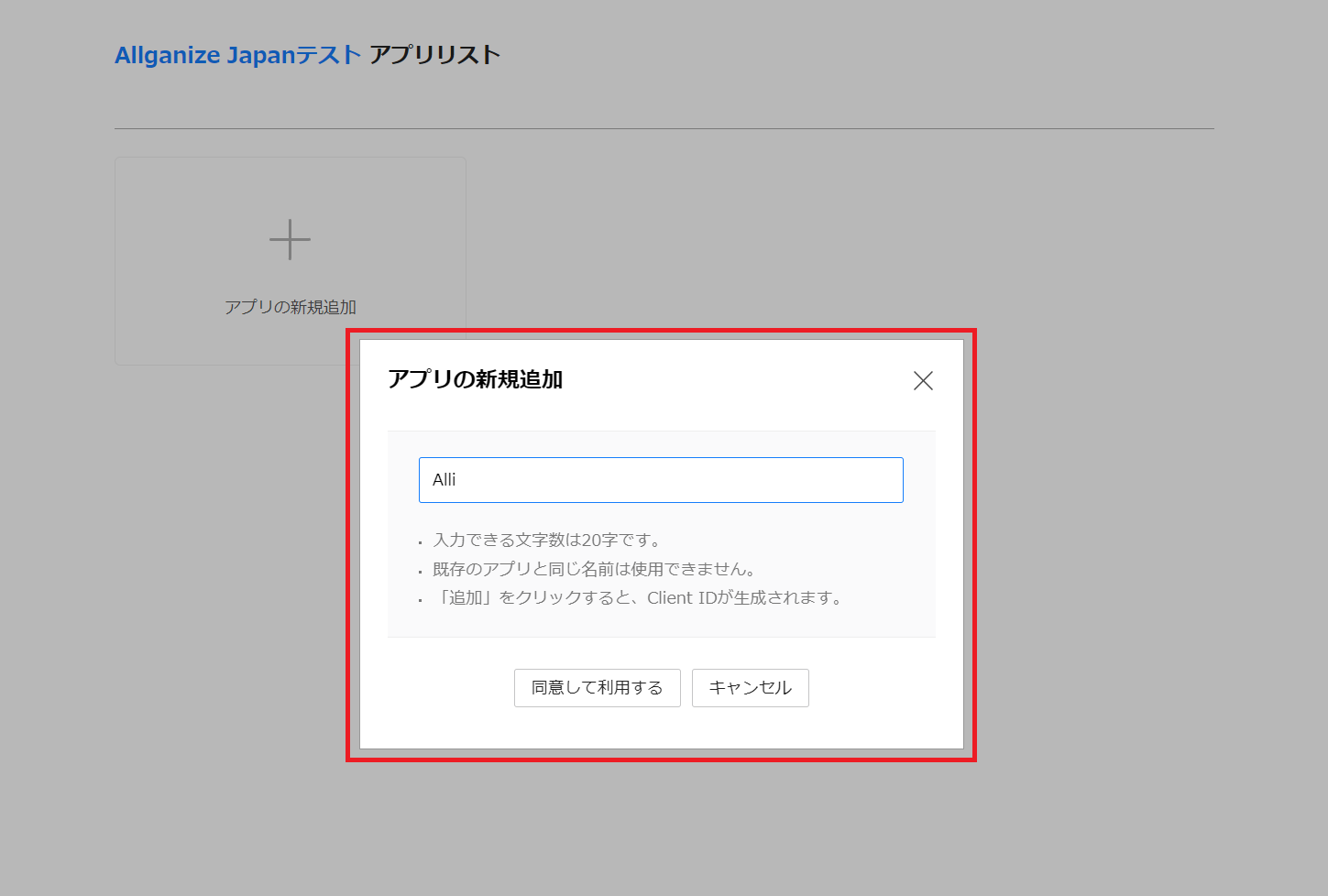Click the duplicate app name warning note
This screenshot has height=896, width=1328.
[594, 570]
